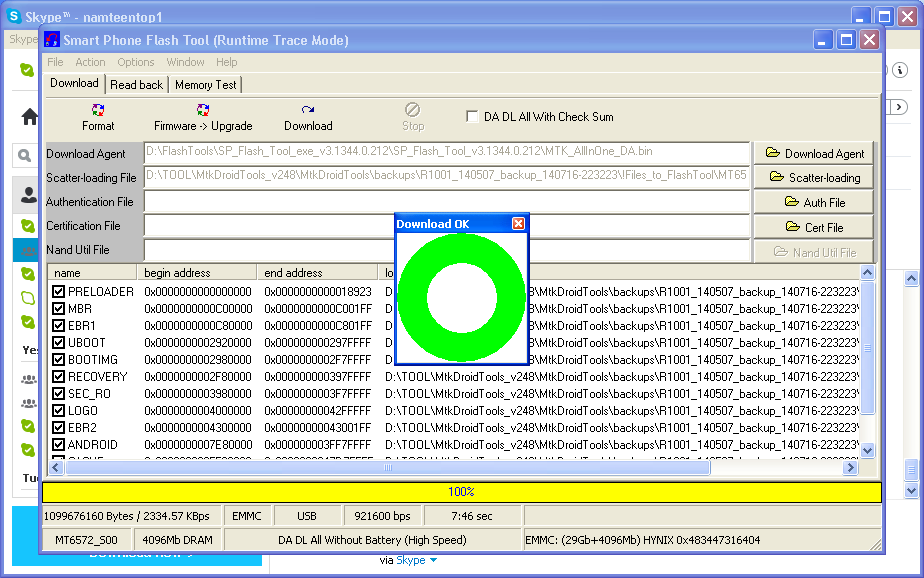The height and width of the screenshot is (578, 924).
Task: Uncheck the LOGO partition
Action: pyautogui.click(x=58, y=411)
